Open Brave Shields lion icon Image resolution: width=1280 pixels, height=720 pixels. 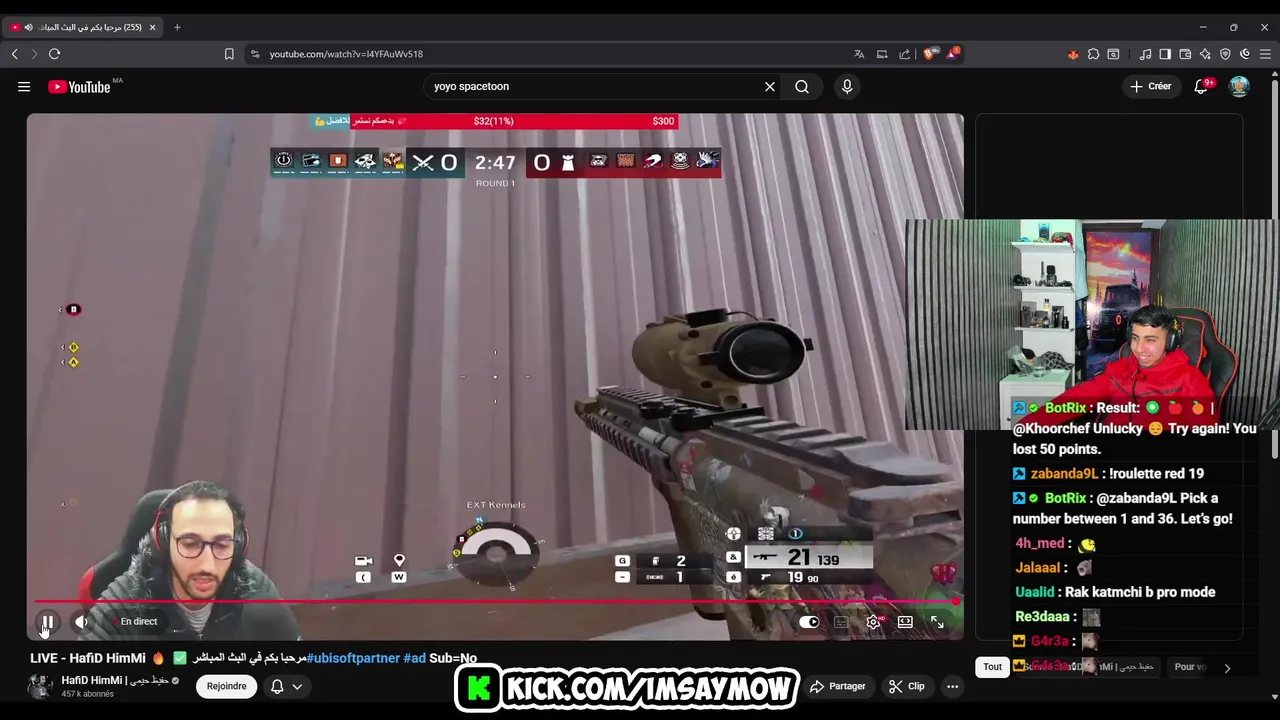point(929,54)
